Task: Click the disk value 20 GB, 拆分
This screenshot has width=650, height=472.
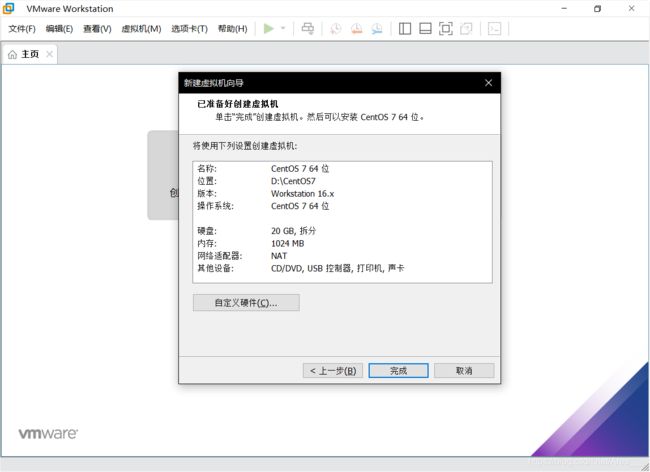Action: (293, 231)
